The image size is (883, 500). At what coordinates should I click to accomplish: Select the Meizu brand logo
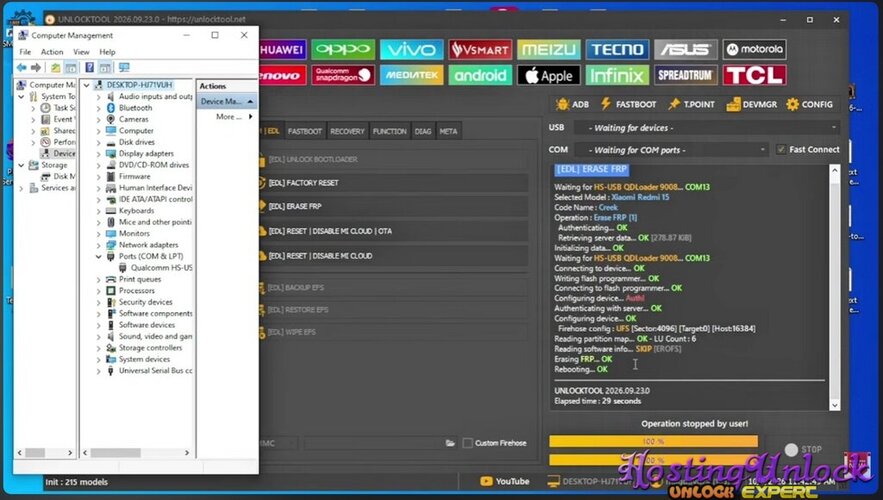pos(548,50)
